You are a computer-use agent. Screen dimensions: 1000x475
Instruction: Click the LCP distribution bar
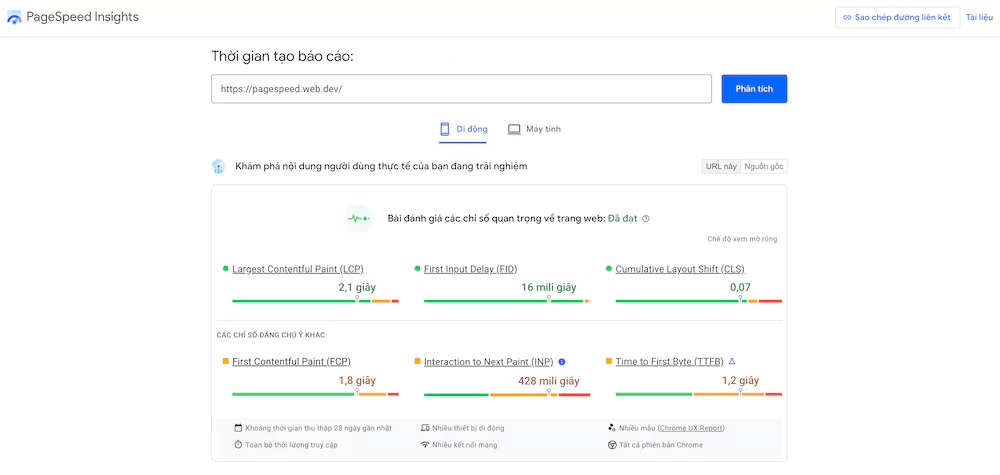point(316,301)
